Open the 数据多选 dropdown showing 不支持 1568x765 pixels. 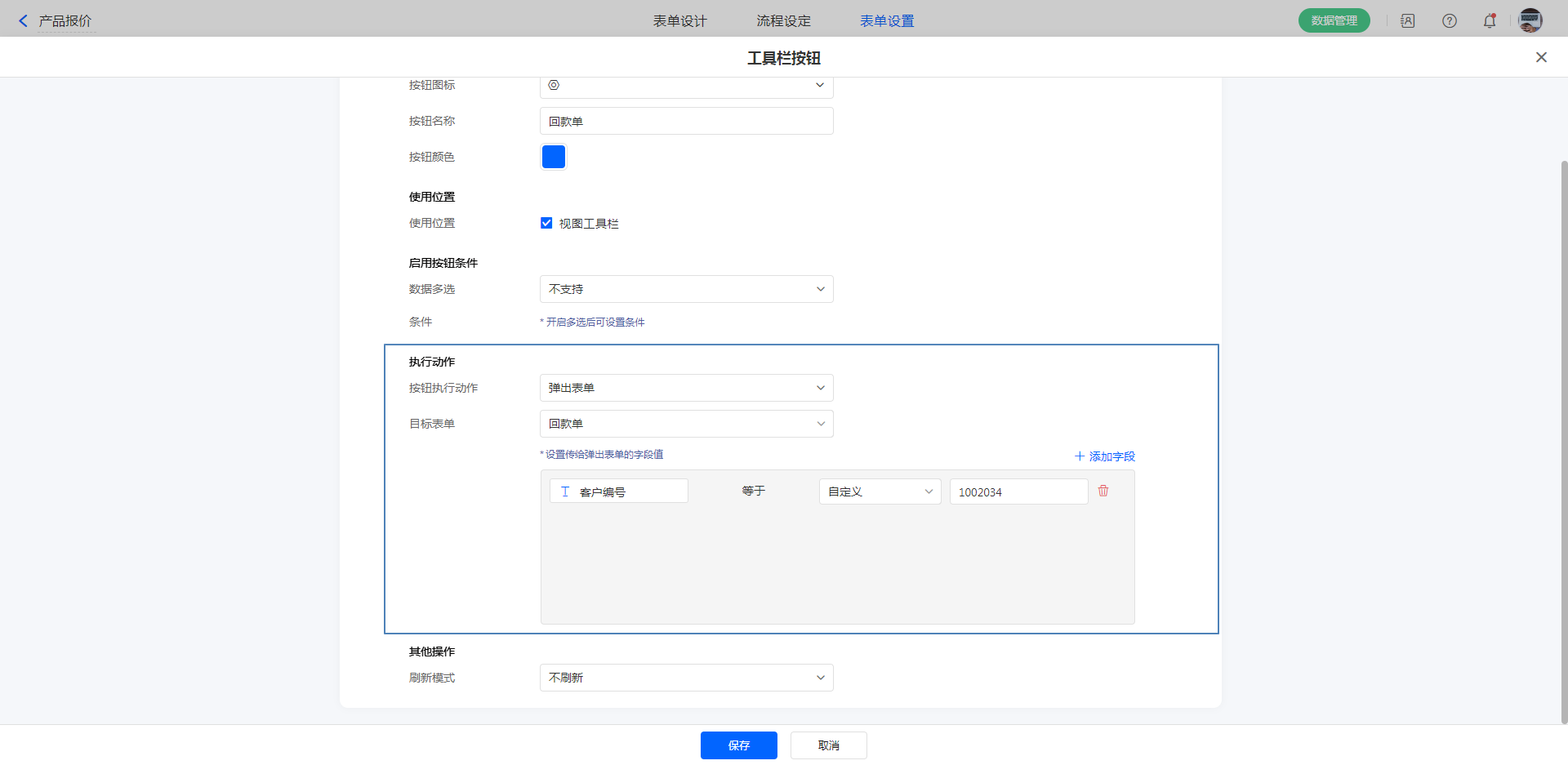686,289
